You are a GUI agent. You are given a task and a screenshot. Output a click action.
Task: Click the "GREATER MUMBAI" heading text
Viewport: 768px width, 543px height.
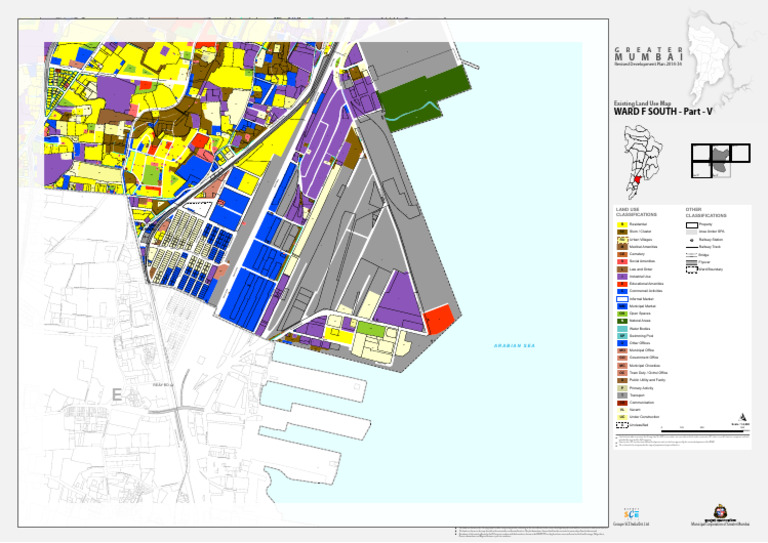(x=648, y=54)
